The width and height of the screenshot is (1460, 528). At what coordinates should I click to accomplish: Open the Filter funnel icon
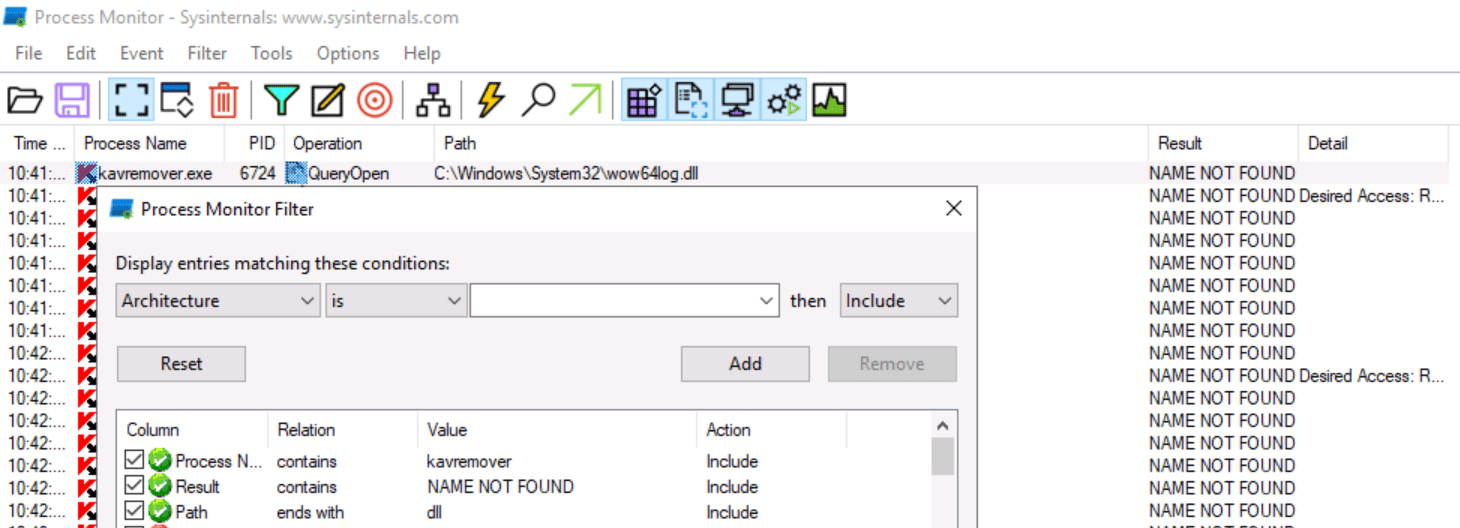(x=281, y=100)
